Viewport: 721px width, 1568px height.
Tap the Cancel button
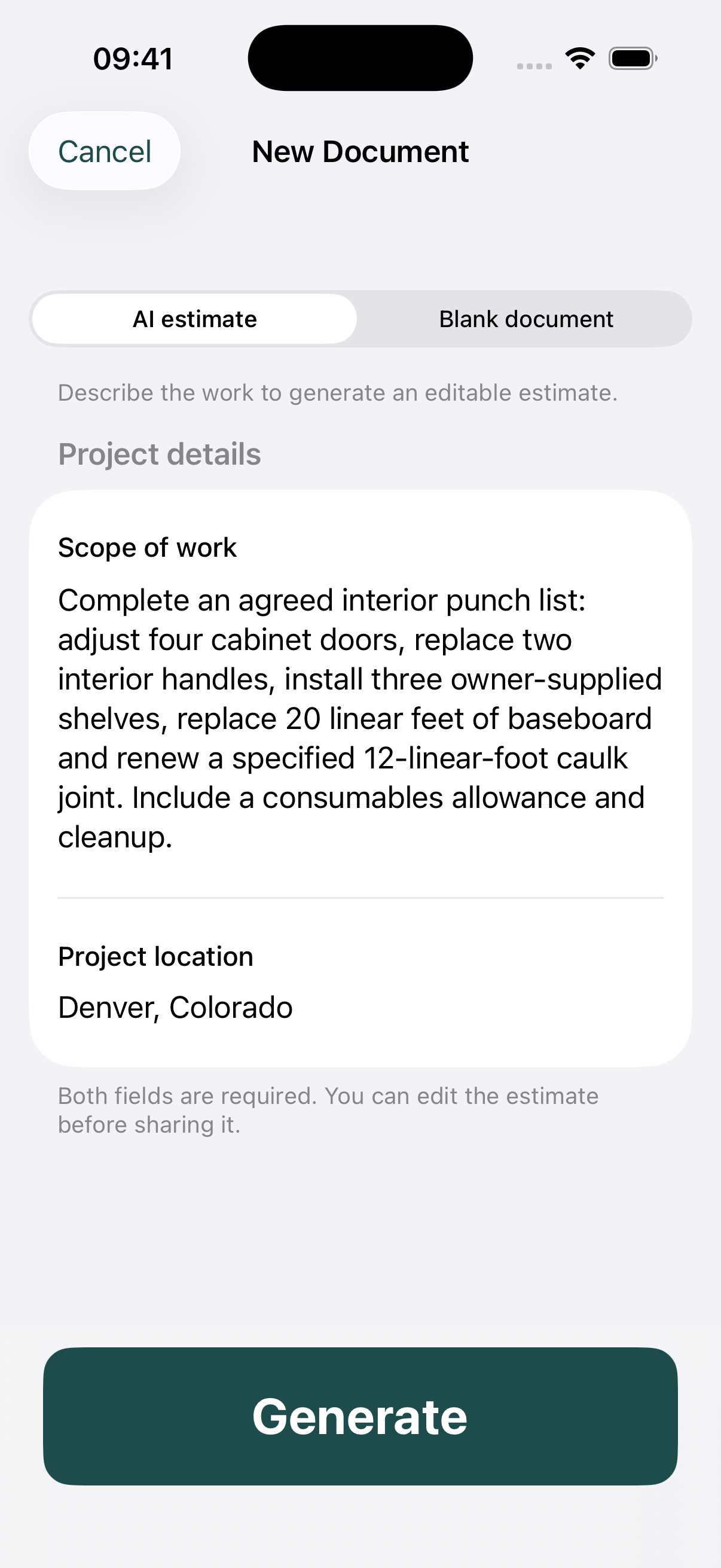tap(105, 151)
